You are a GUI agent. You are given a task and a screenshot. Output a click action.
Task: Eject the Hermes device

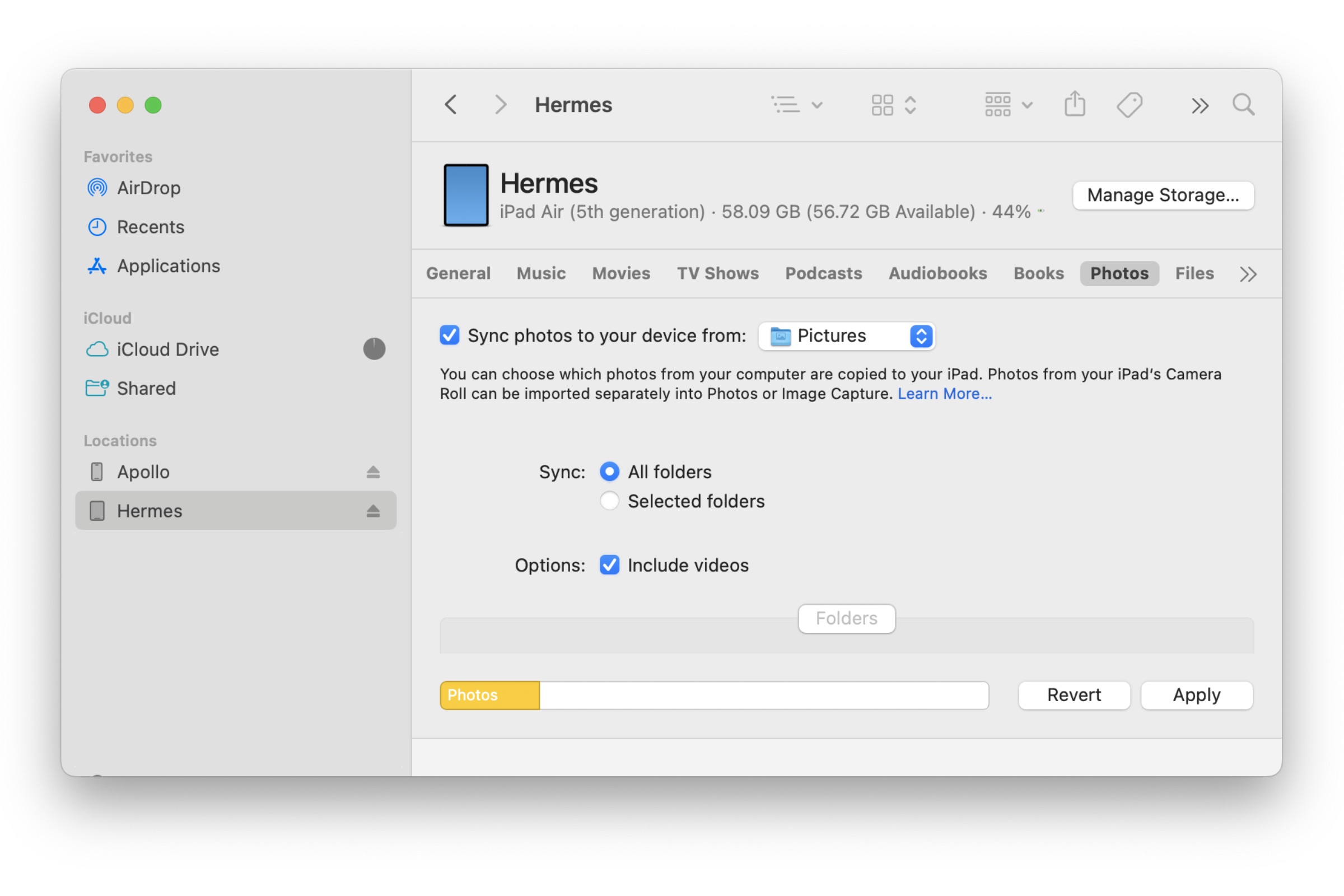click(373, 511)
